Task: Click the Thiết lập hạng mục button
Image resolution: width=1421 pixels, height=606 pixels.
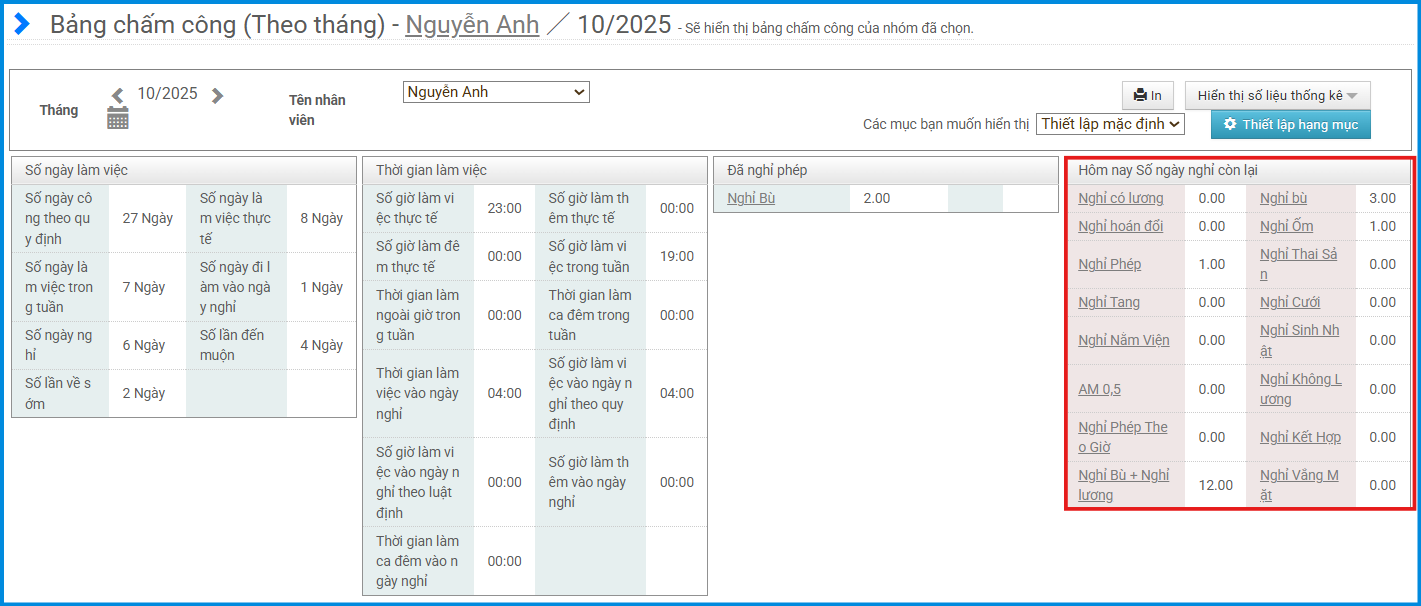Action: pyautogui.click(x=1290, y=124)
